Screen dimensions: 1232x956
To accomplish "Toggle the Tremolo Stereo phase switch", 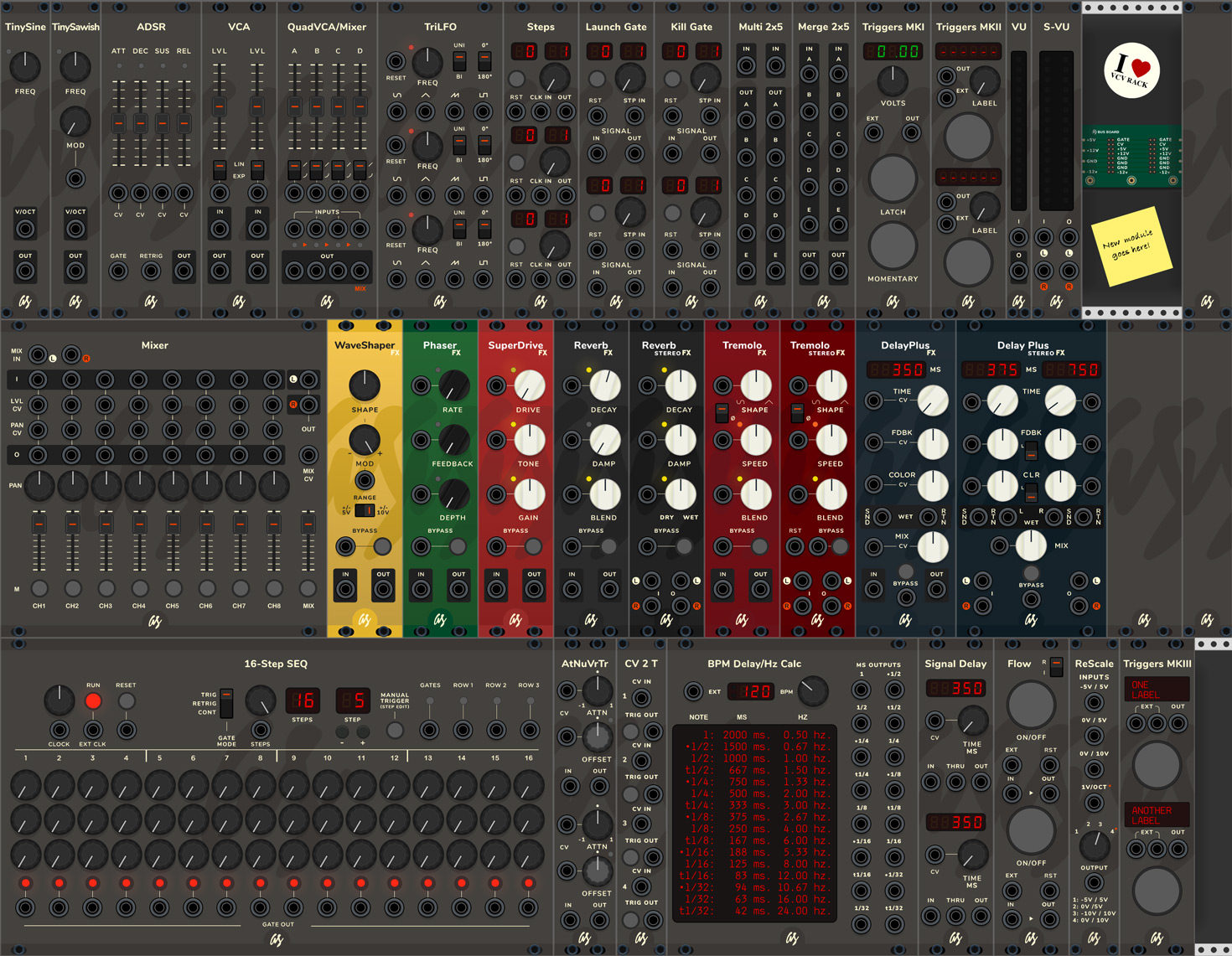I will [x=797, y=413].
